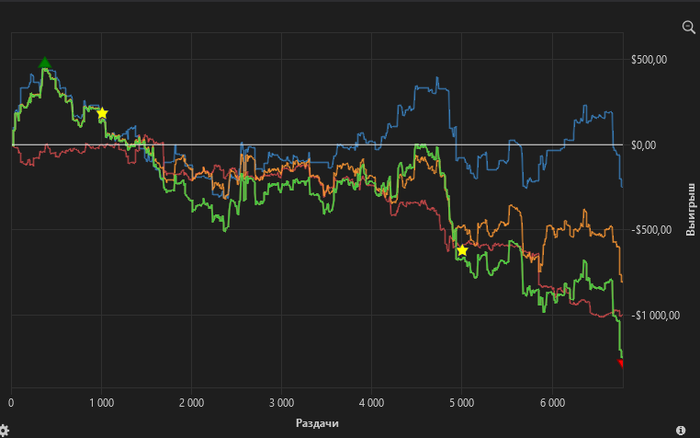Click the -$500,00 axis label
The width and height of the screenshot is (700, 438).
[651, 230]
